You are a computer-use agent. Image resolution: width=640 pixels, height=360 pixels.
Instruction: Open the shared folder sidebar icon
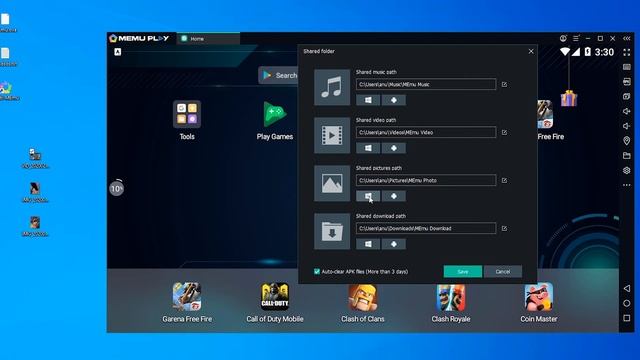627,156
